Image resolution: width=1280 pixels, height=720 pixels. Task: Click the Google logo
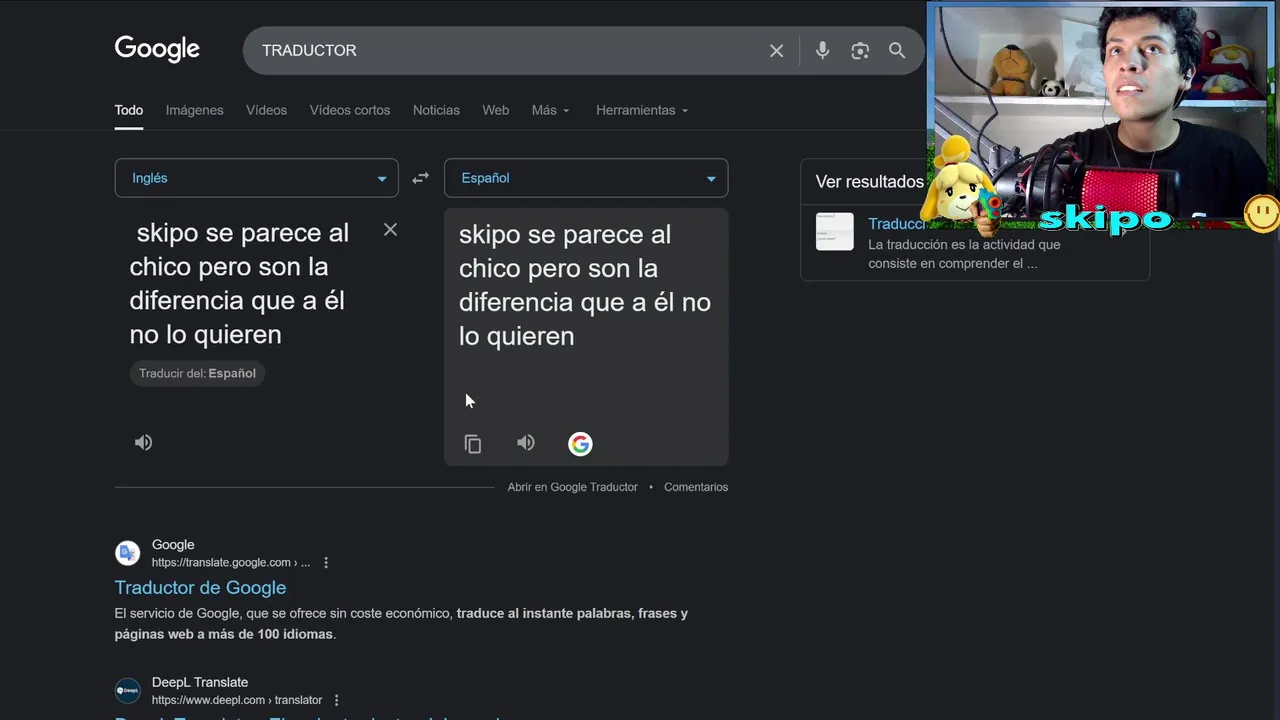click(x=157, y=49)
